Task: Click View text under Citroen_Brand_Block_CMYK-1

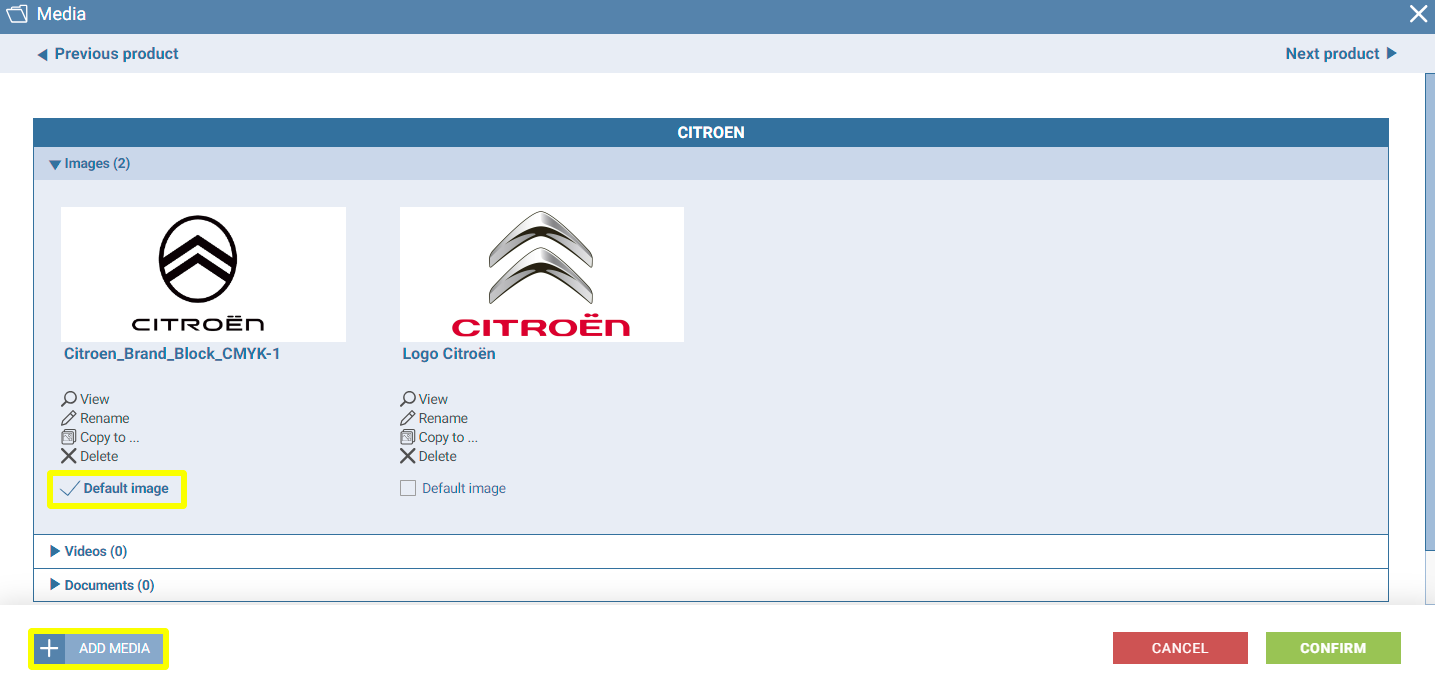Action: tap(95, 399)
